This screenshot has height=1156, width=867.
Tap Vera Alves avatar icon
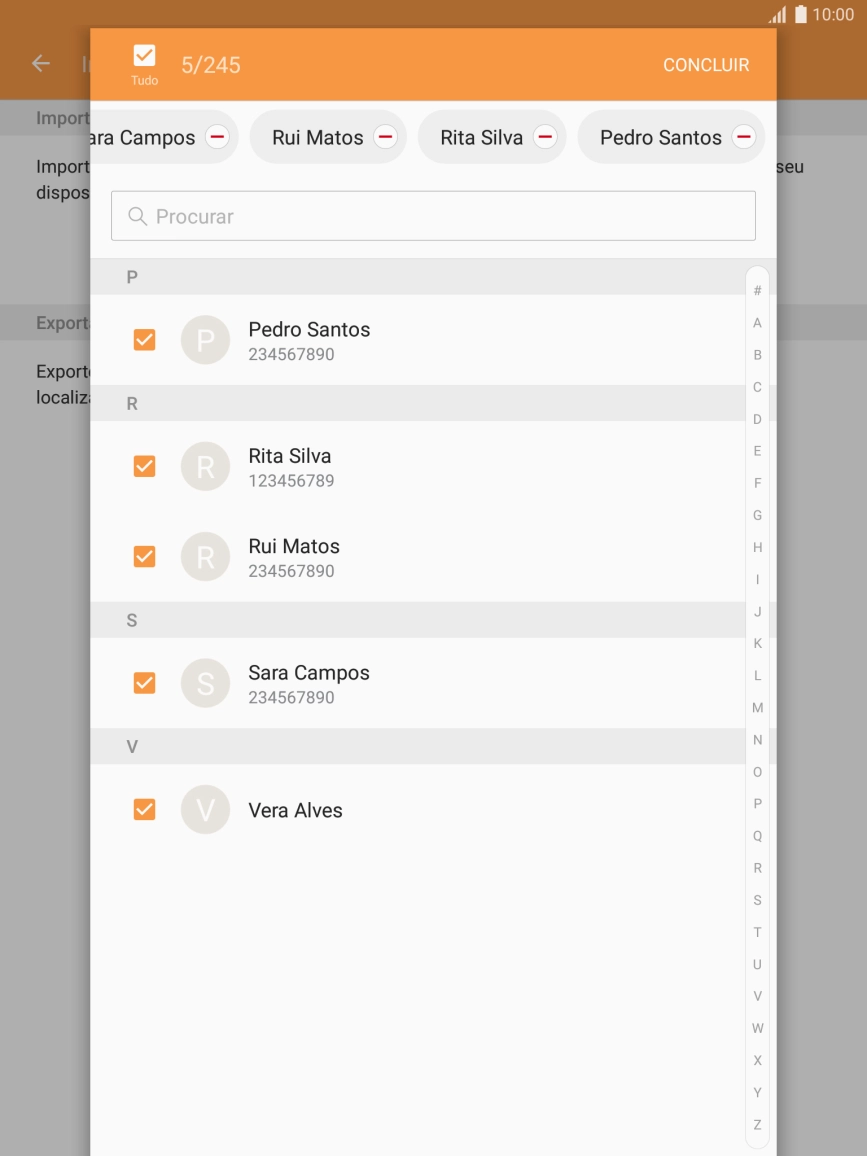click(205, 810)
